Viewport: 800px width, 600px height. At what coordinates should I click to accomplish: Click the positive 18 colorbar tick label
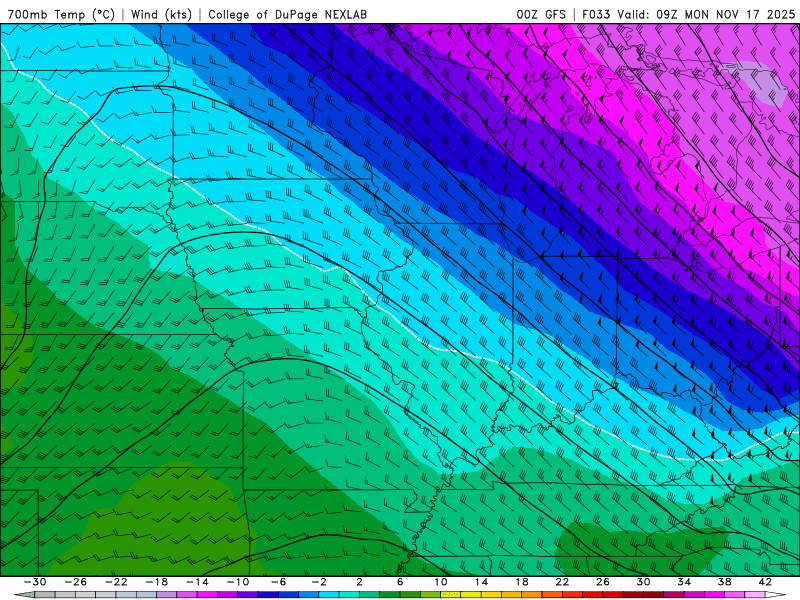pos(521,582)
